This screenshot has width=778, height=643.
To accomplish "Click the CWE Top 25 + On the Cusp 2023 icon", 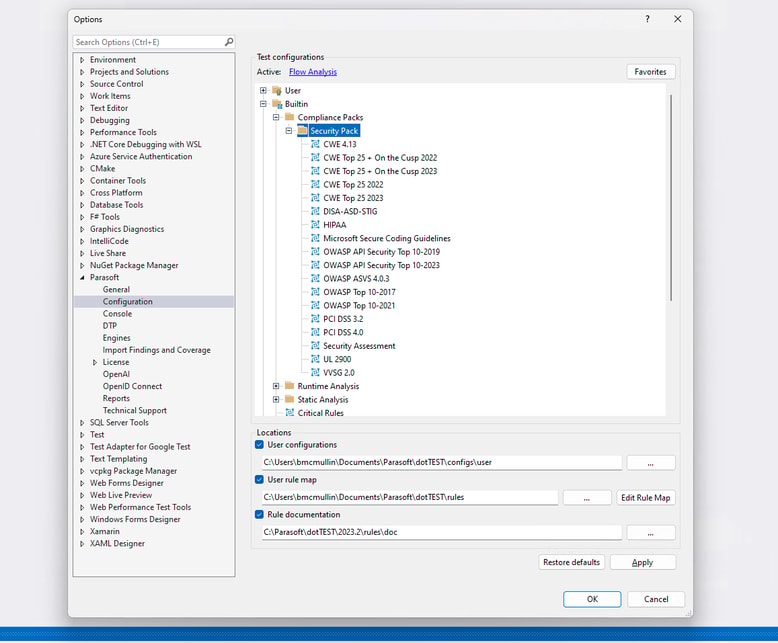I will pos(315,171).
